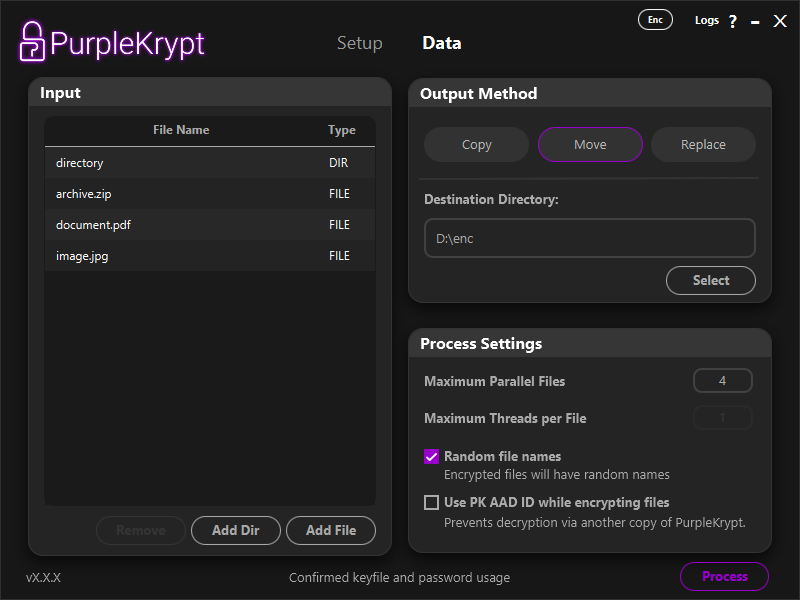Click the Add Dir button
This screenshot has height=600, width=800.
click(x=235, y=531)
